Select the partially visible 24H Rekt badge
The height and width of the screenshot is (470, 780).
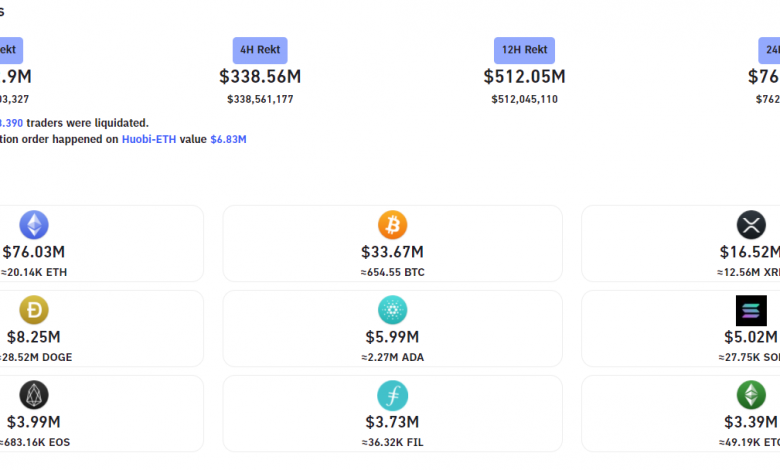click(x=769, y=50)
